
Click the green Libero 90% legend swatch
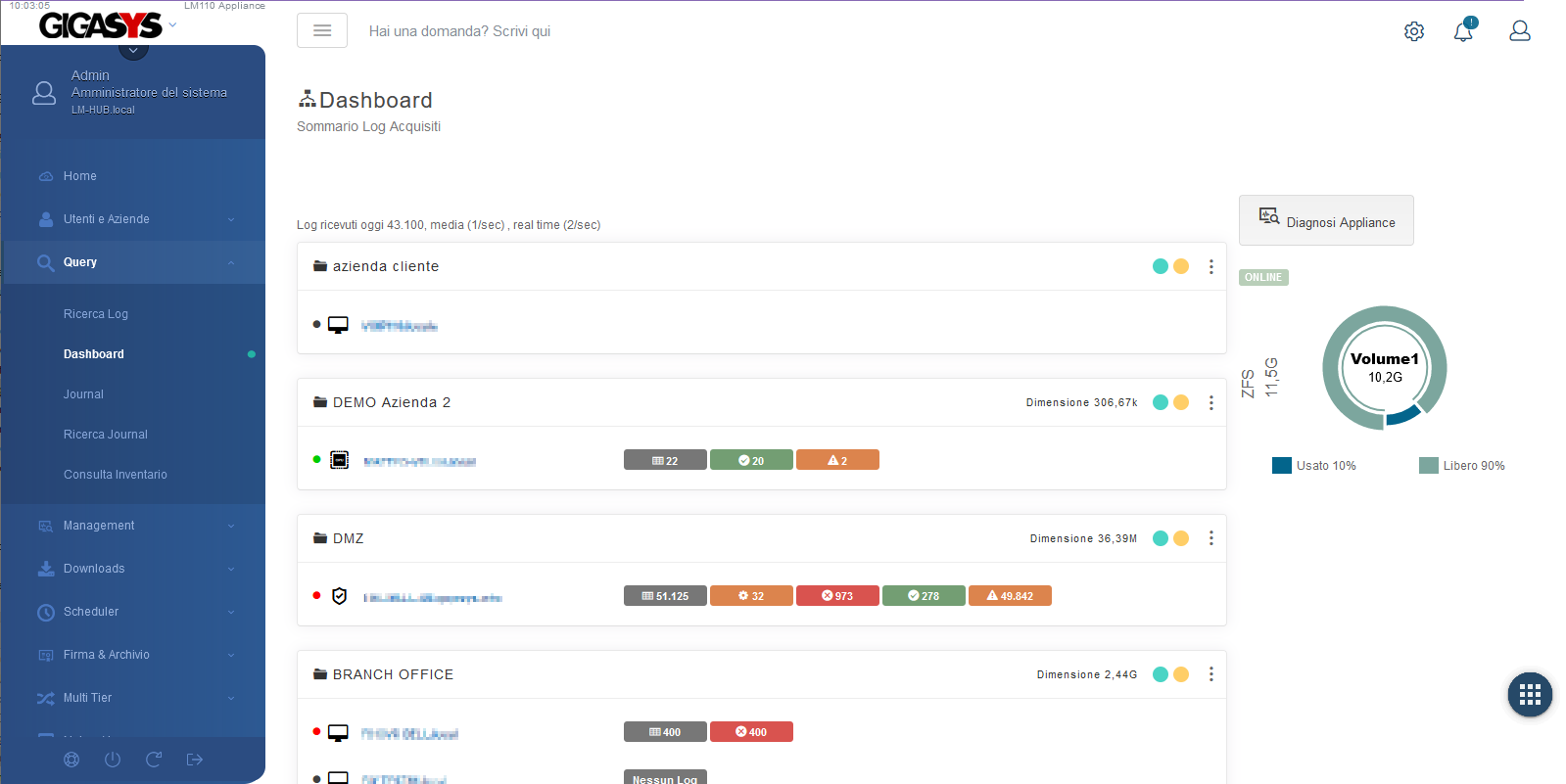(1429, 465)
